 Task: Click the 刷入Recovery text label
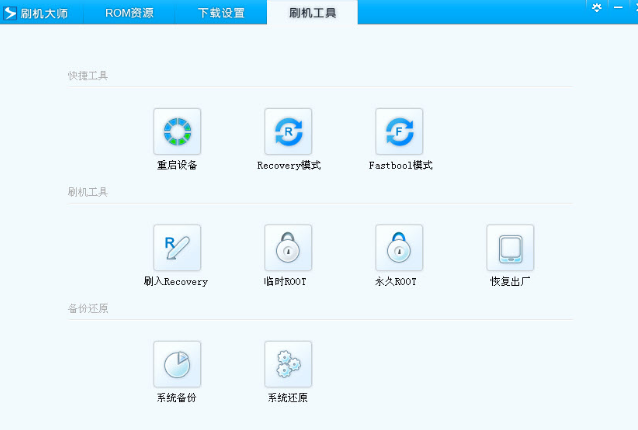click(x=176, y=282)
